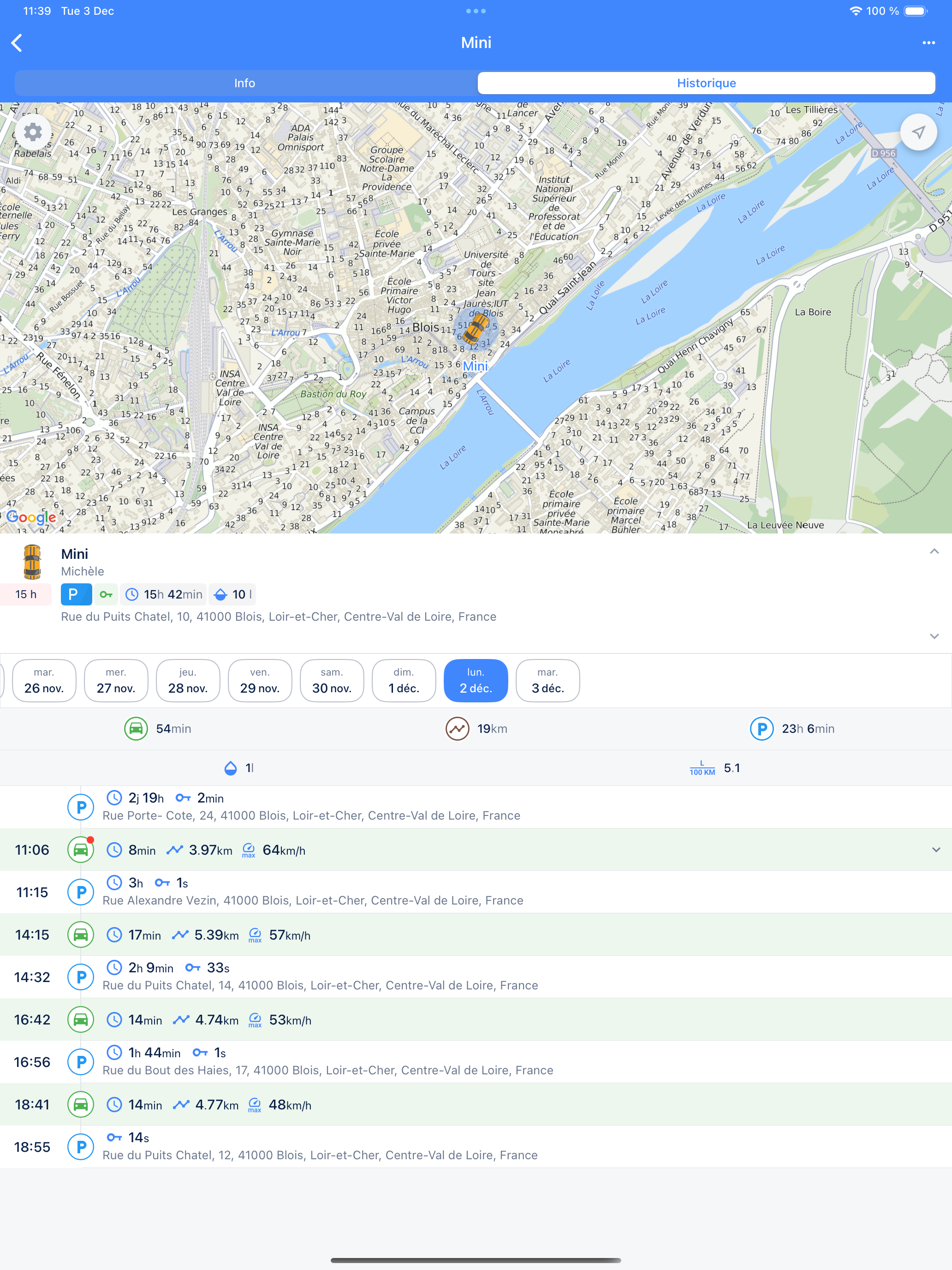952x1270 pixels.
Task: Open map settings gear icon
Action: [33, 132]
